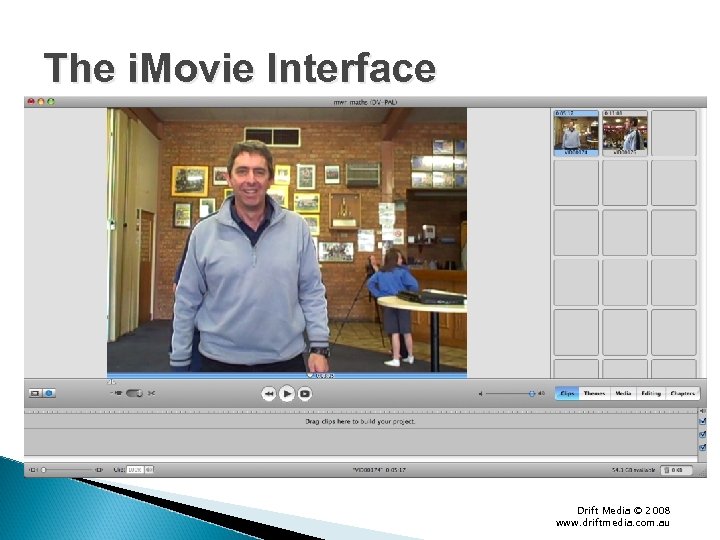Zoom the iMovie window with green button

point(51,101)
